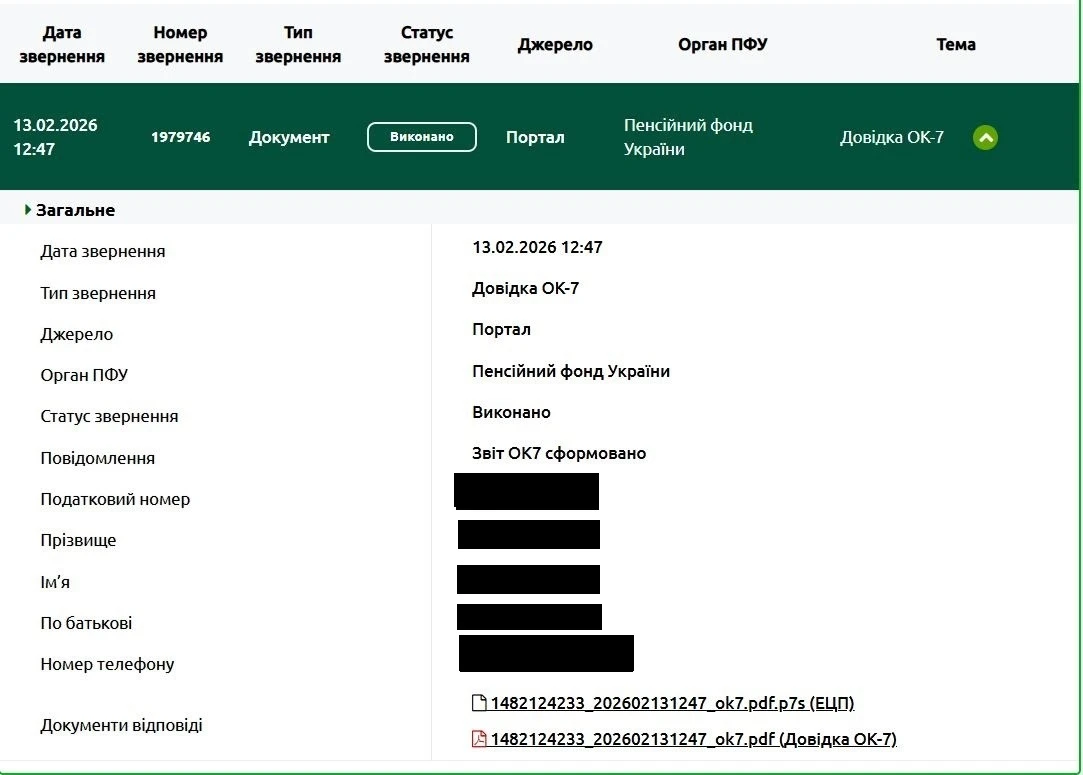Click the 13.02.2026 date in green row

click(x=55, y=126)
